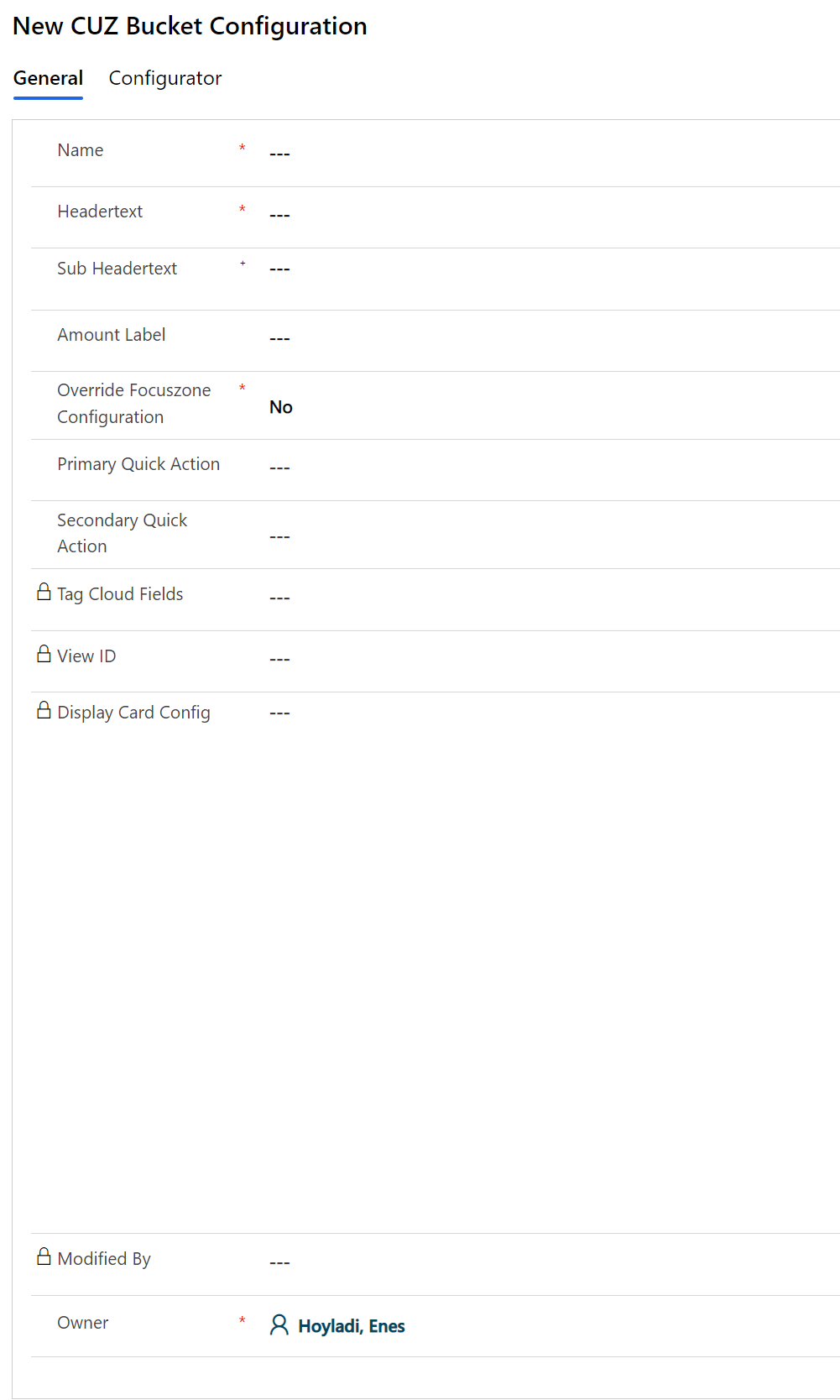The width and height of the screenshot is (840, 1400).
Task: Open the Primary Quick Action lookup field
Action: 545,468
